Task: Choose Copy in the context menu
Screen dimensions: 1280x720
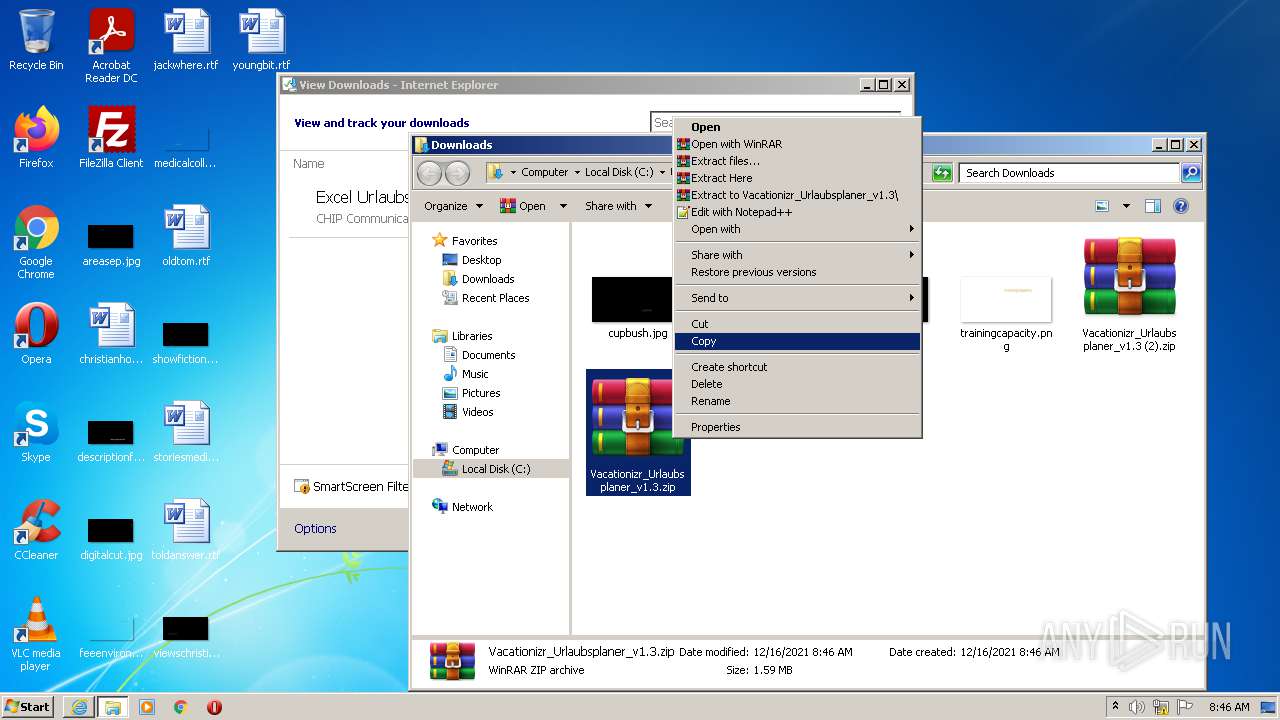Action: click(x=797, y=341)
